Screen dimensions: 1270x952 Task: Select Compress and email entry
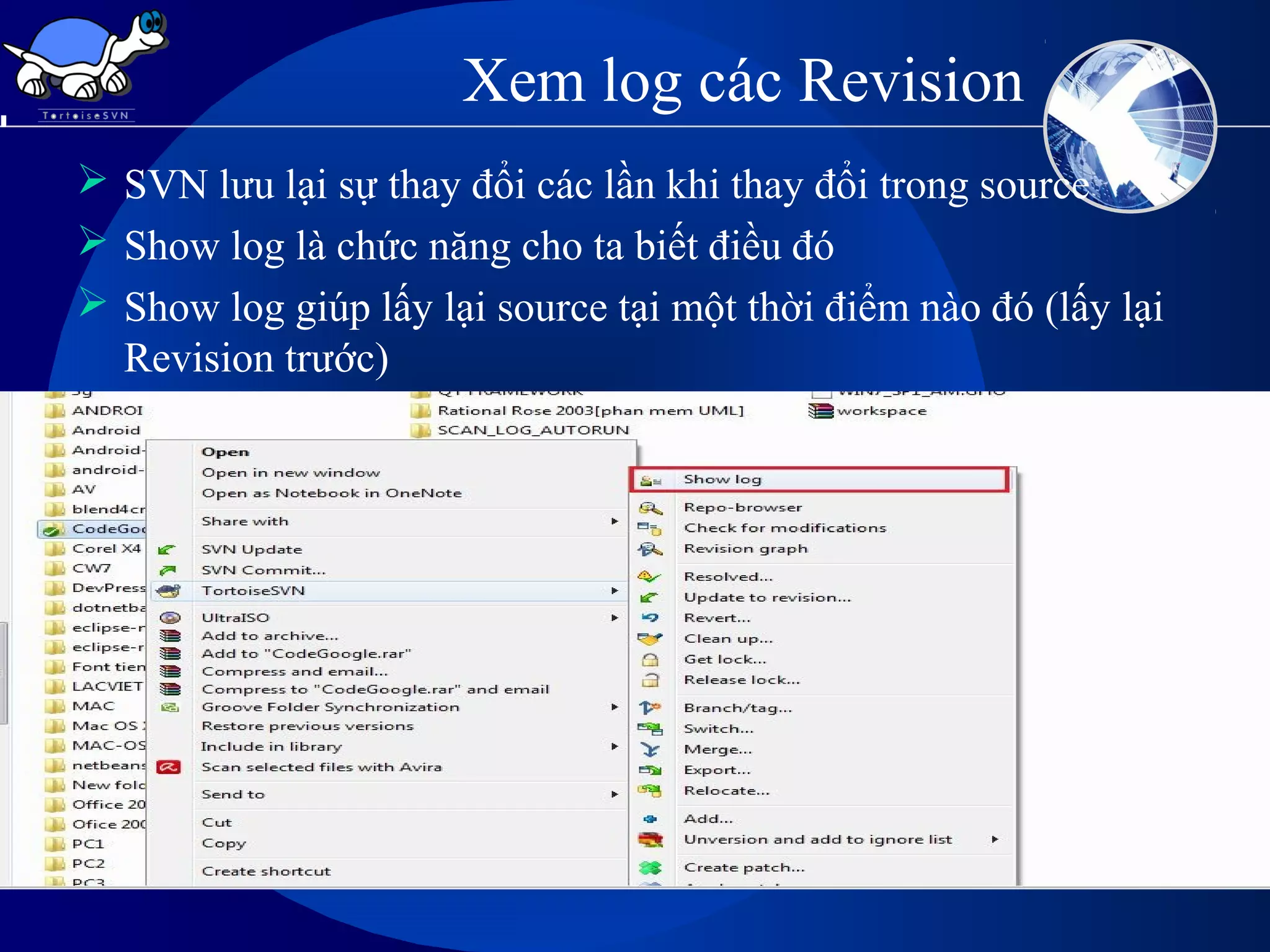point(295,672)
